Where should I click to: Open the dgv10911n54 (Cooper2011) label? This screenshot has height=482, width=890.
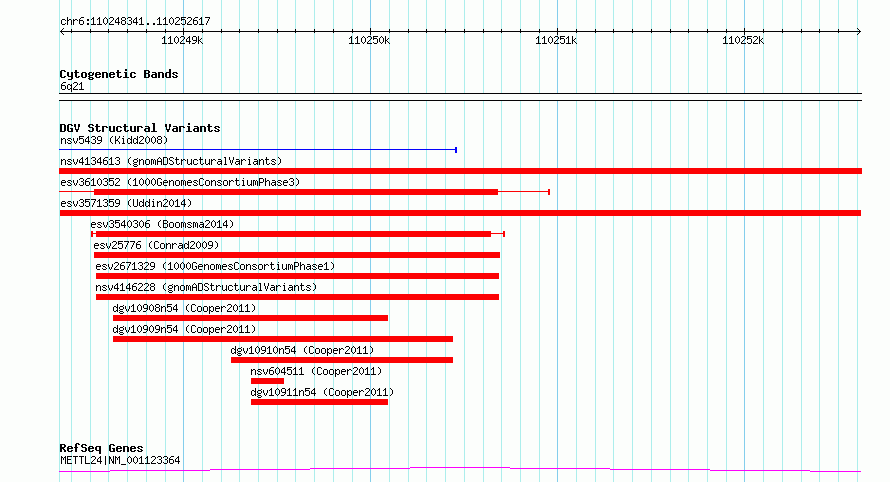pyautogui.click(x=322, y=392)
